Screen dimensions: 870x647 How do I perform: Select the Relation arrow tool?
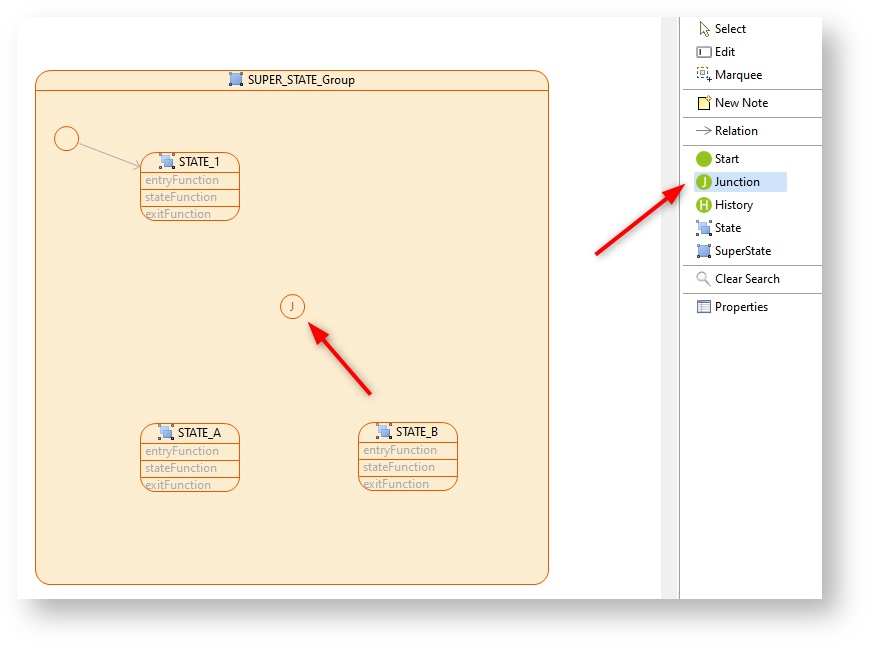(735, 131)
